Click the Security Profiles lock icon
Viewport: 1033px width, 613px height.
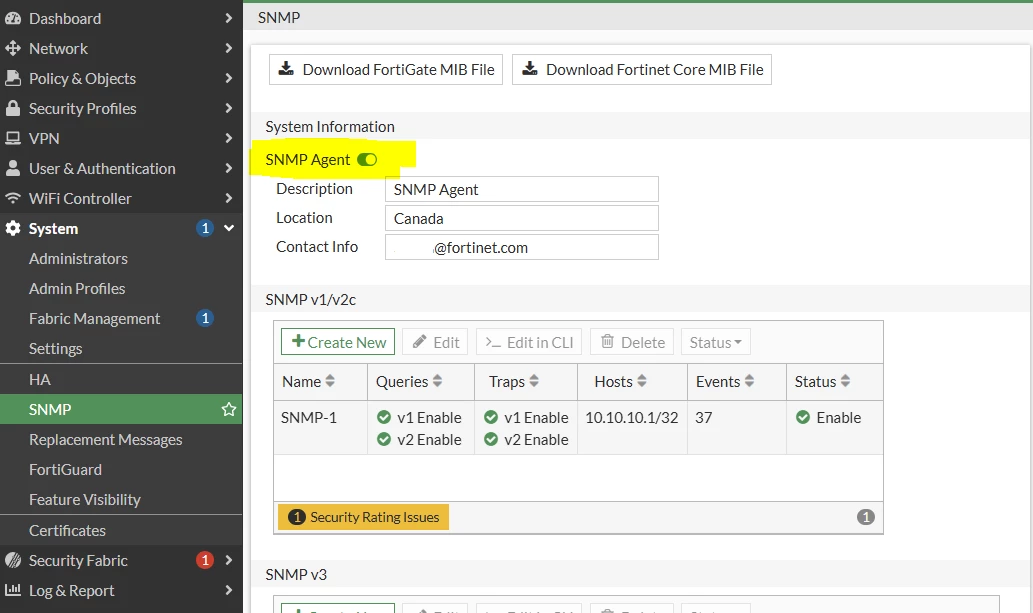click(13, 108)
